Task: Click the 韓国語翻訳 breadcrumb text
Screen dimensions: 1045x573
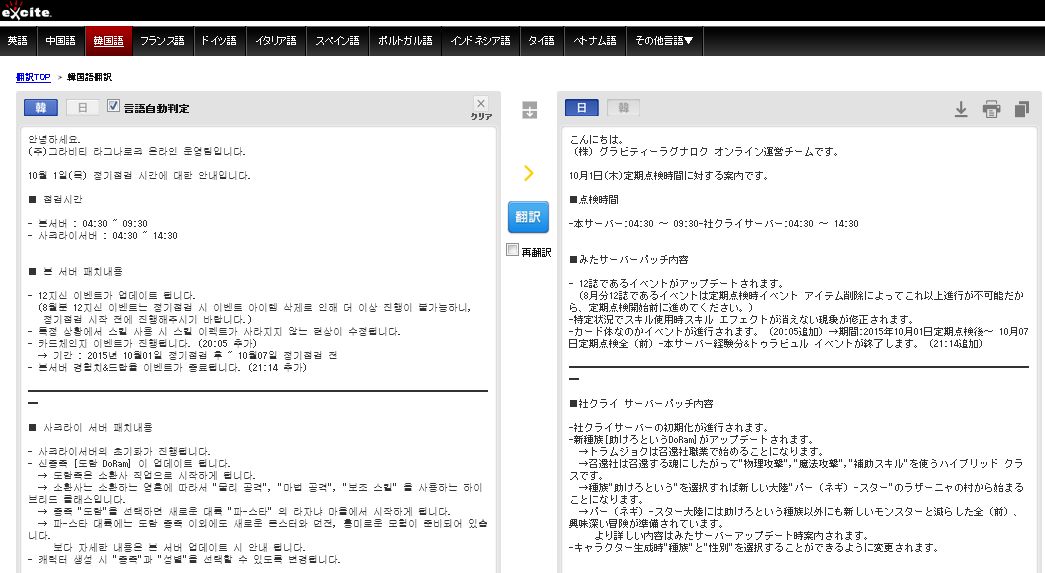Action: click(89, 77)
